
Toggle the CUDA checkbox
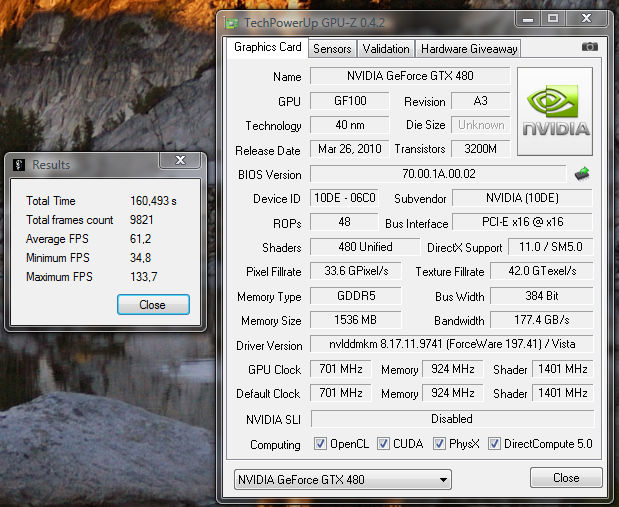[383, 443]
